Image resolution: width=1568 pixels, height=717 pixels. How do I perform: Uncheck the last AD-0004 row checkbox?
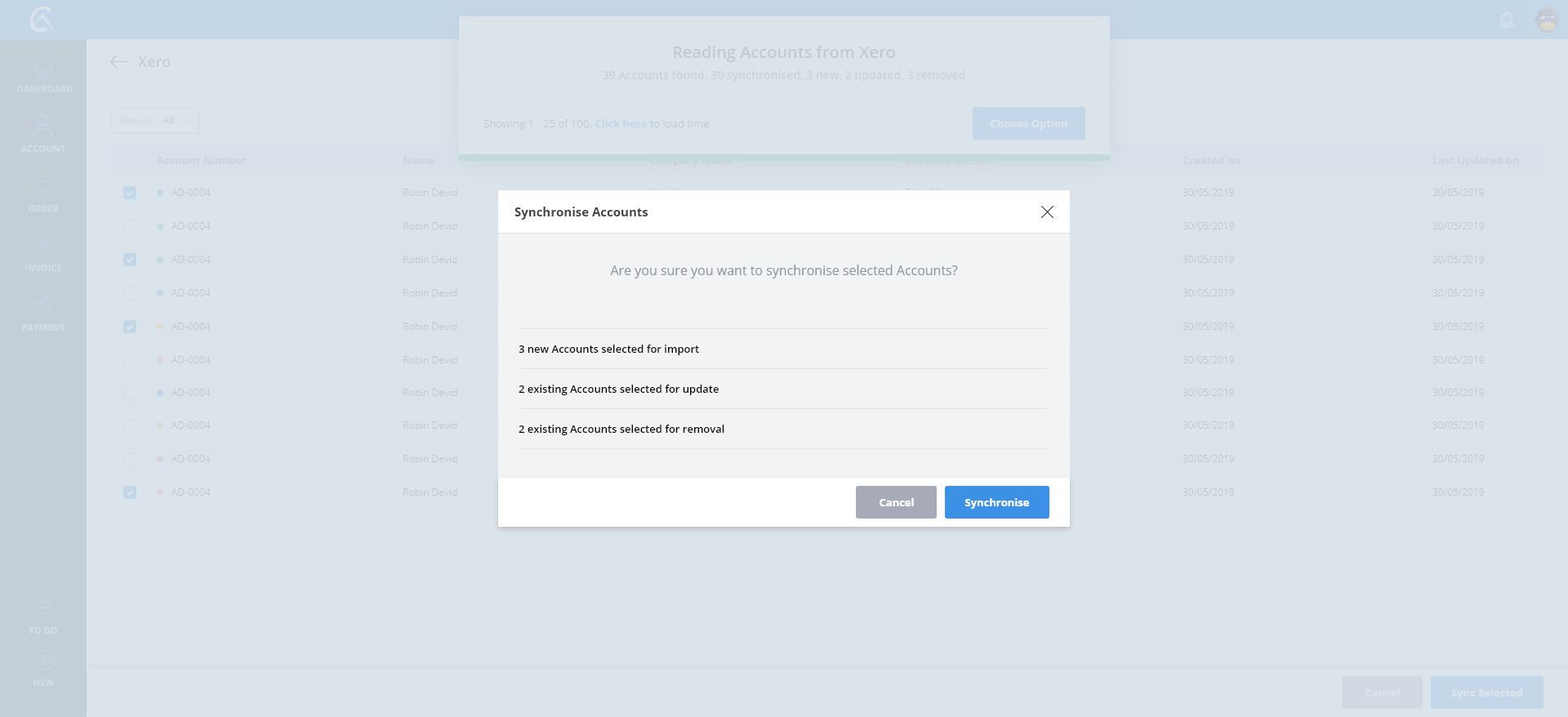click(x=130, y=492)
